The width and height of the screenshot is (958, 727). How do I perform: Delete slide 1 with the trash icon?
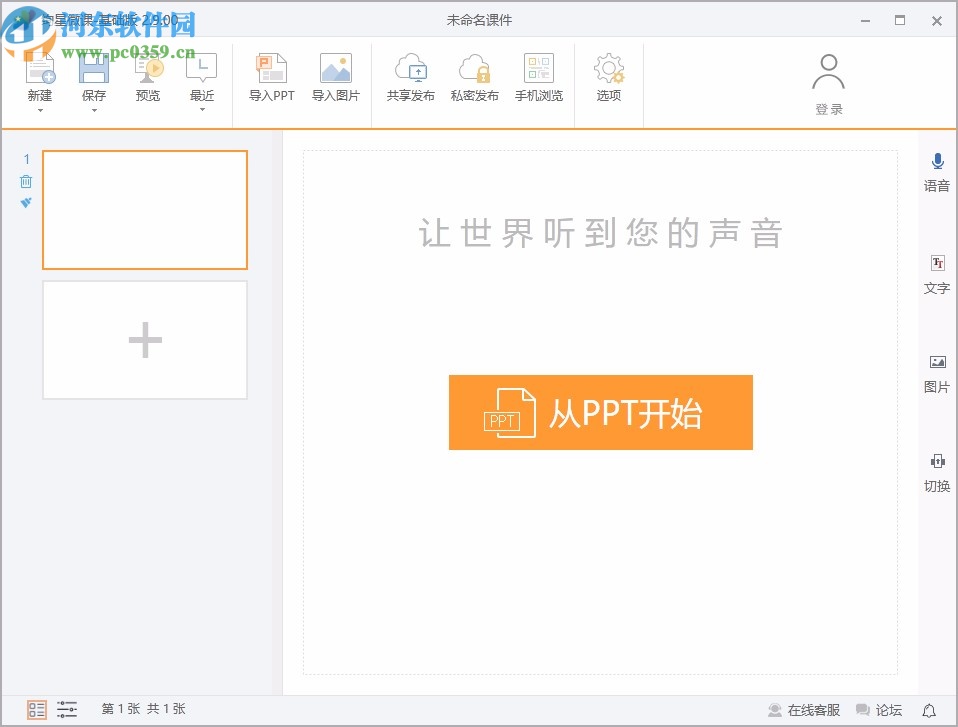pyautogui.click(x=25, y=181)
